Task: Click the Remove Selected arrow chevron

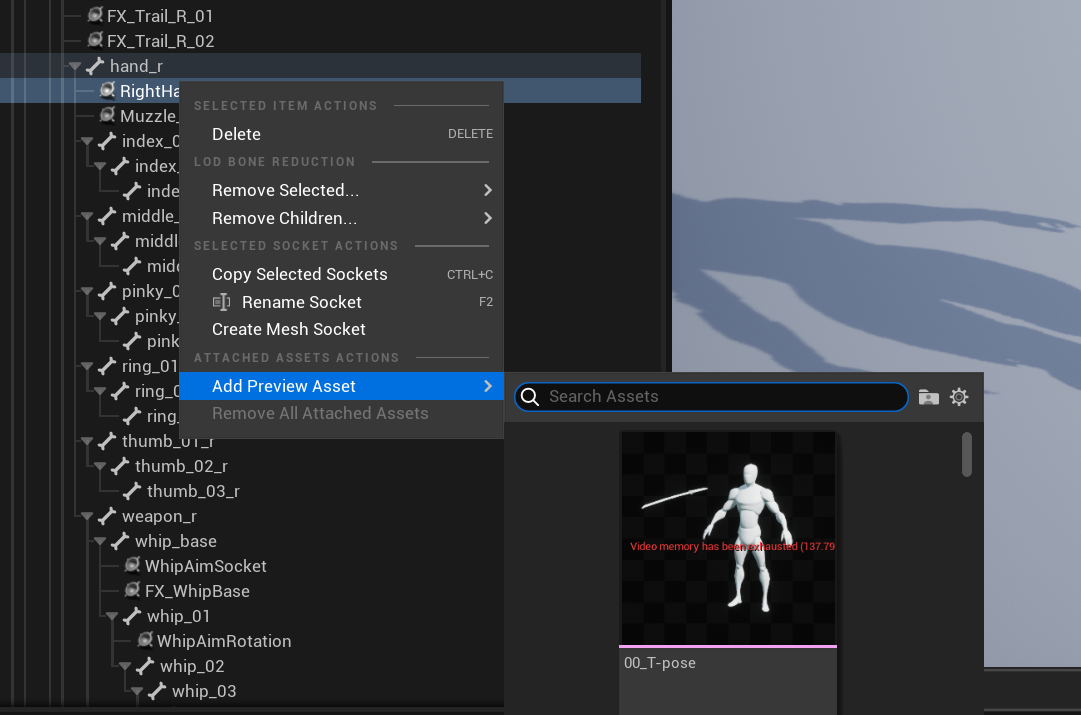Action: [488, 190]
